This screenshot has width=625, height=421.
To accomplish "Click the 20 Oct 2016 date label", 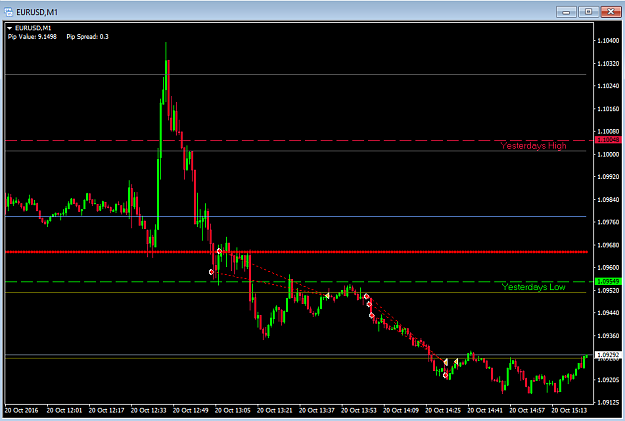I will (22, 410).
